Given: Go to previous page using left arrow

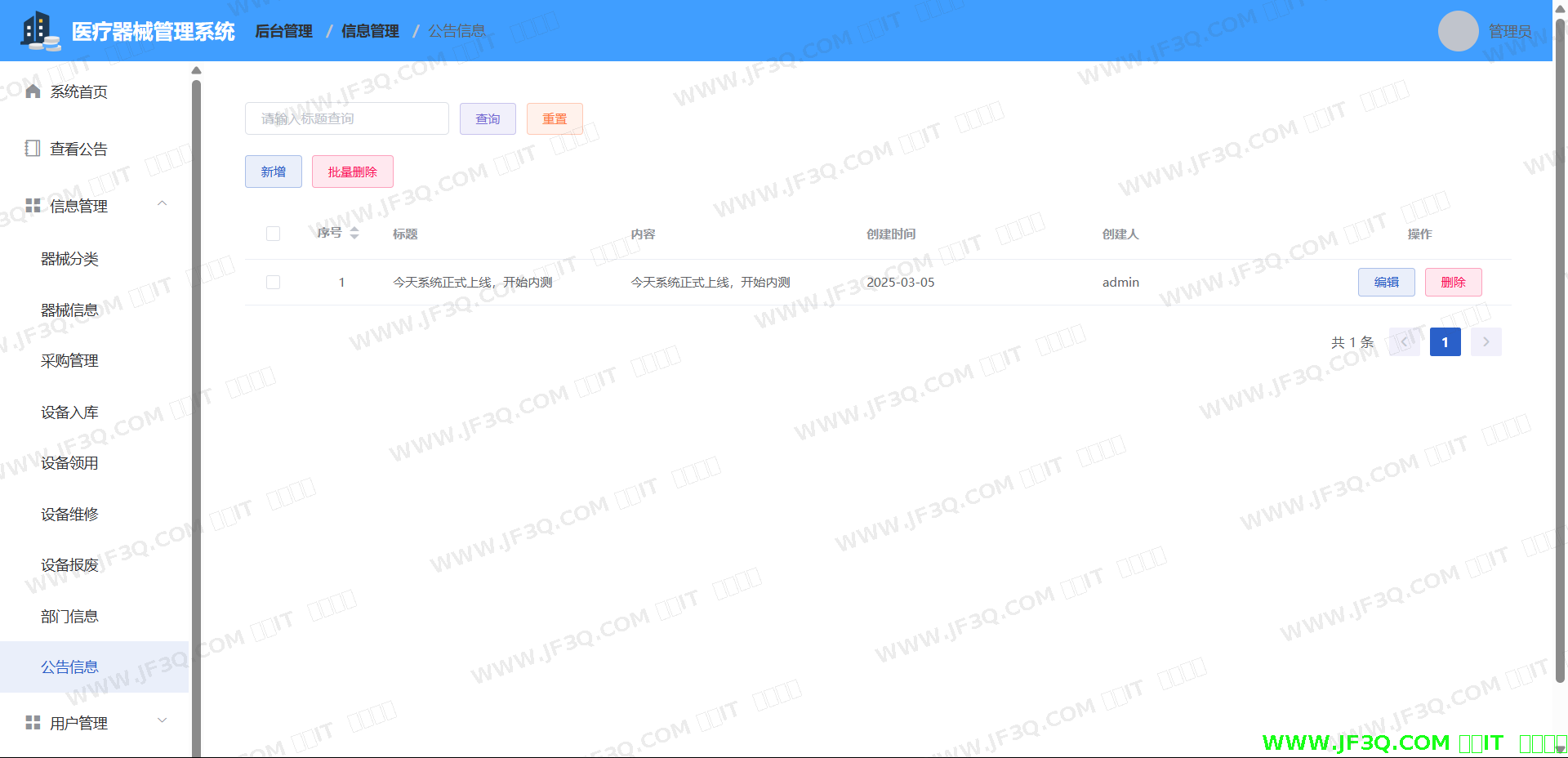Looking at the screenshot, I should tap(1404, 342).
